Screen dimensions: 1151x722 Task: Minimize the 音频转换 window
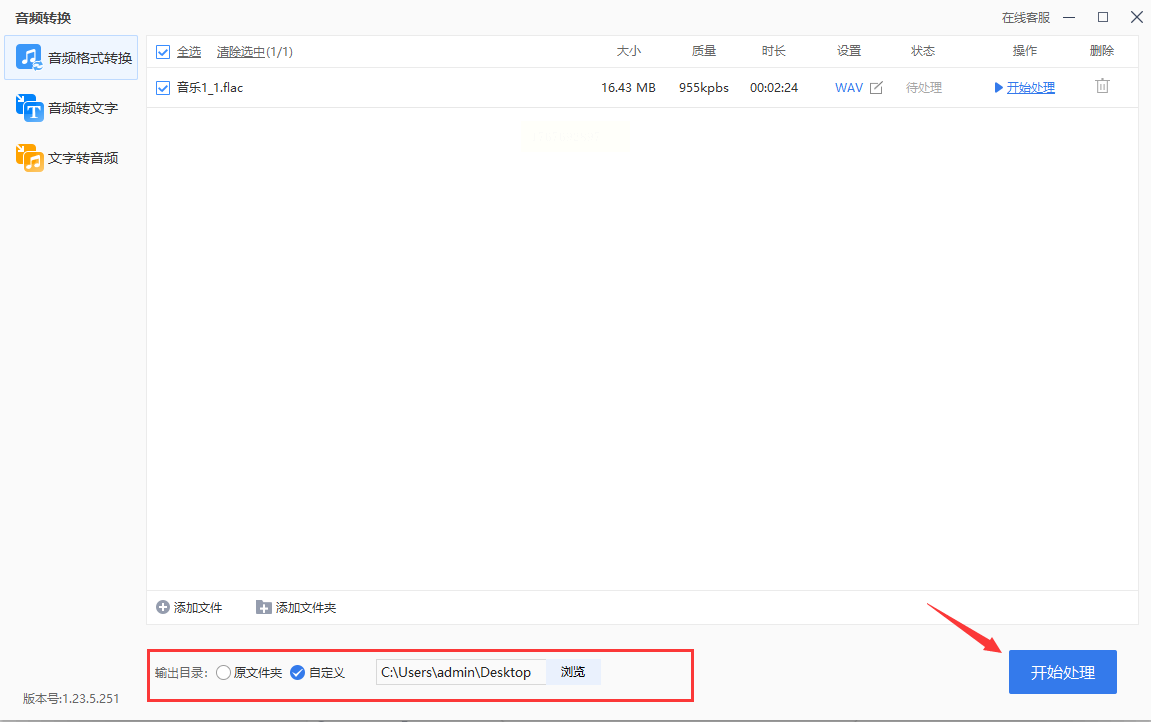1070,17
